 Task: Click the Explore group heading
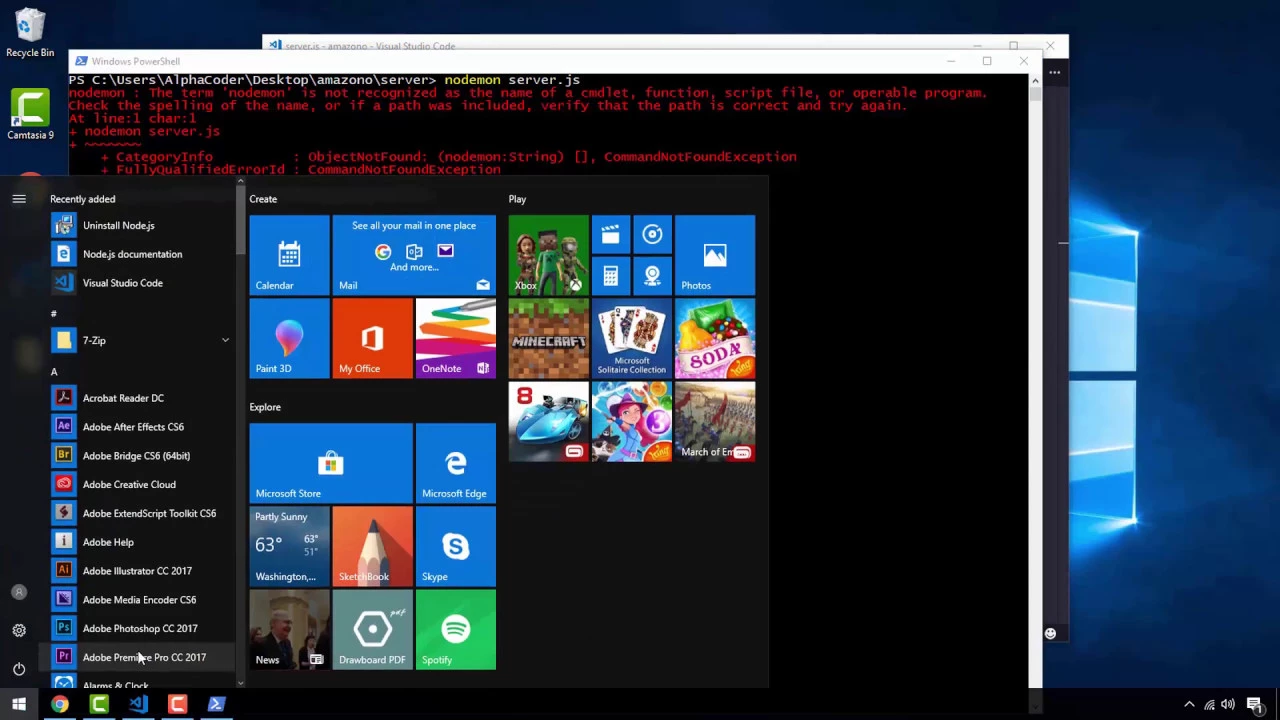265,407
